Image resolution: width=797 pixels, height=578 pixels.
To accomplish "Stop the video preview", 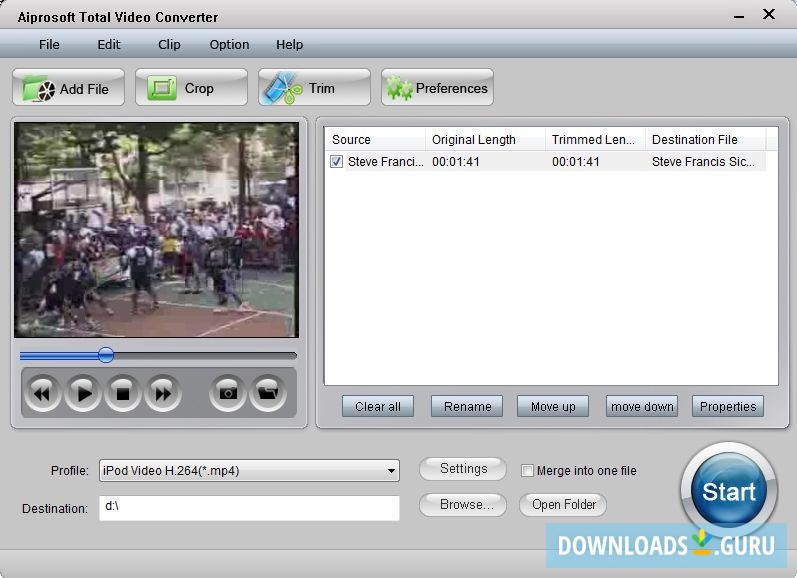I will point(122,393).
